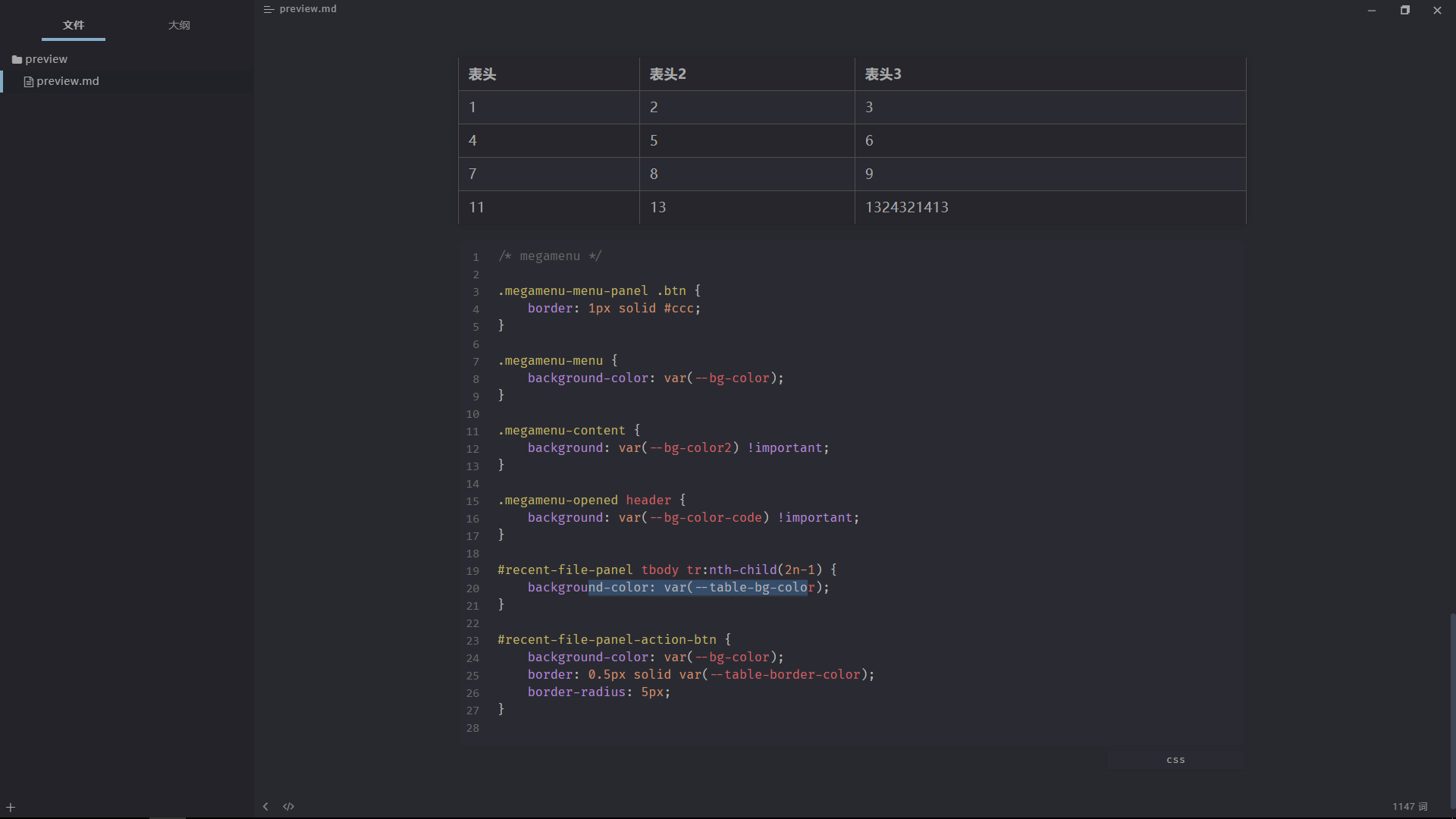Image resolution: width=1456 pixels, height=819 pixels.
Task: Click the minimize window button
Action: coord(1372,10)
